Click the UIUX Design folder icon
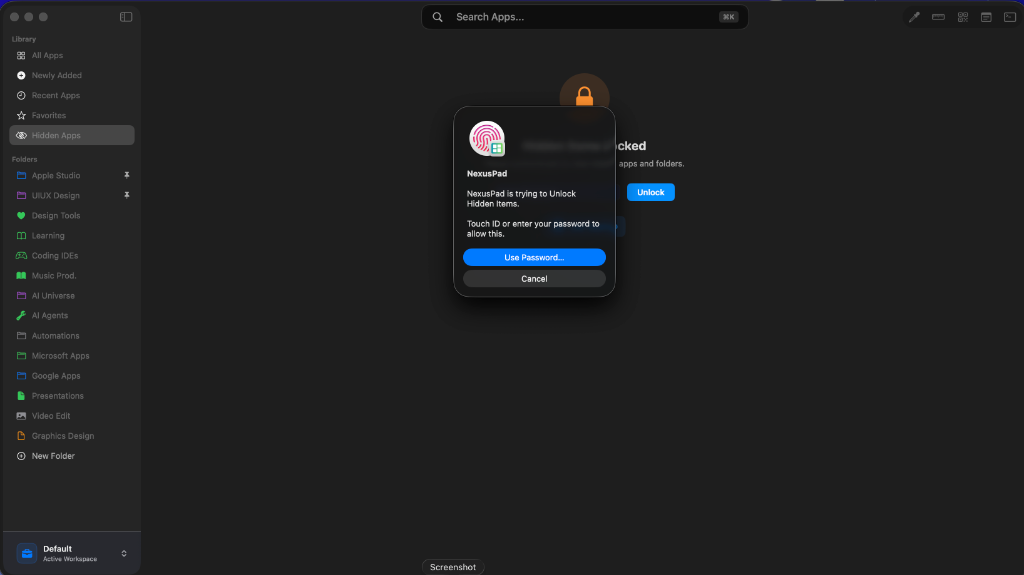 tap(21, 195)
